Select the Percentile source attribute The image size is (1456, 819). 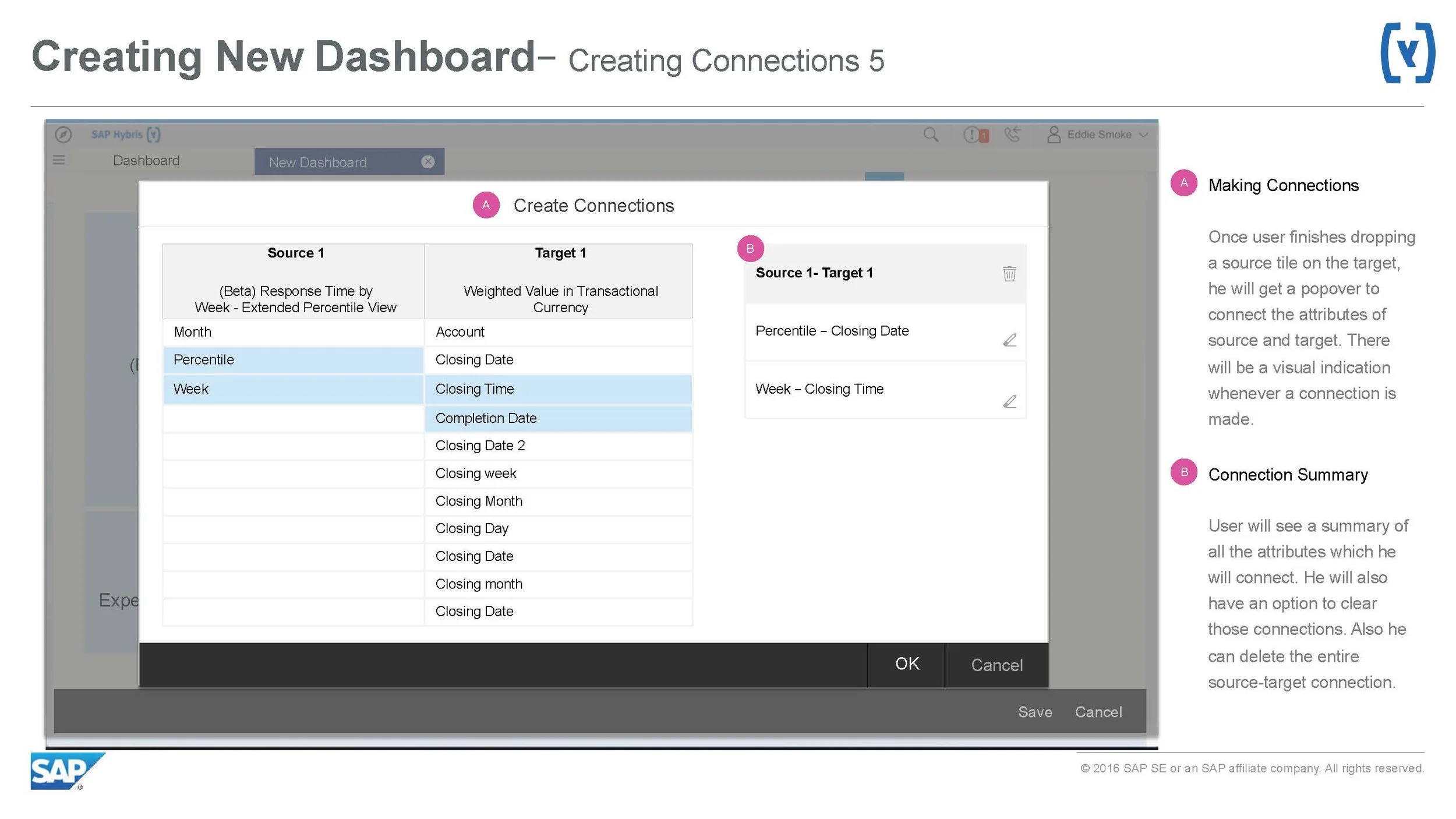294,360
